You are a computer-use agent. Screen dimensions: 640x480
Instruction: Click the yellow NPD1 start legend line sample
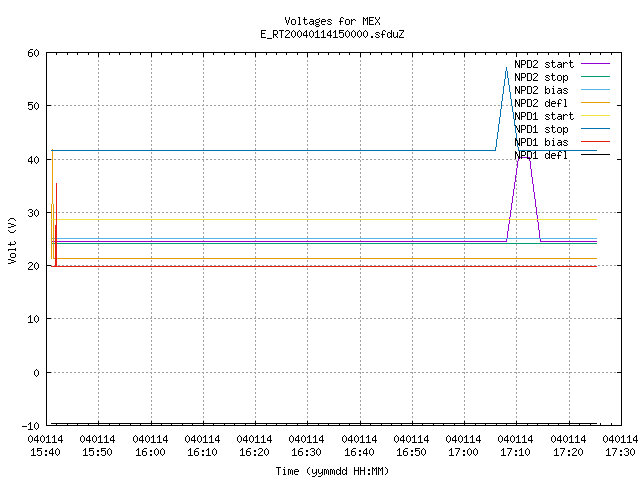[595, 116]
